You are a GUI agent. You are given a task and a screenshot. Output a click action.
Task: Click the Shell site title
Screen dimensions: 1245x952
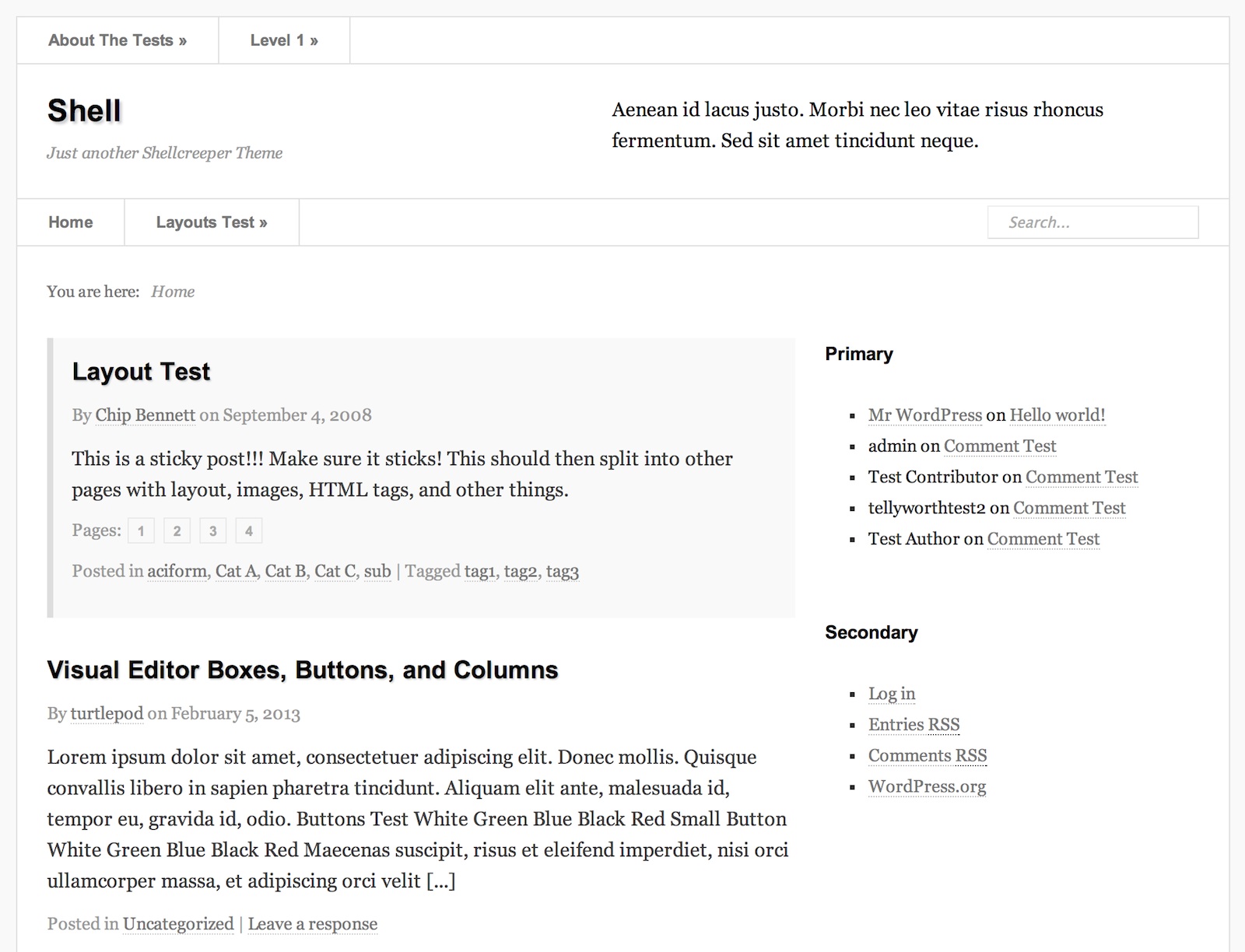[84, 110]
